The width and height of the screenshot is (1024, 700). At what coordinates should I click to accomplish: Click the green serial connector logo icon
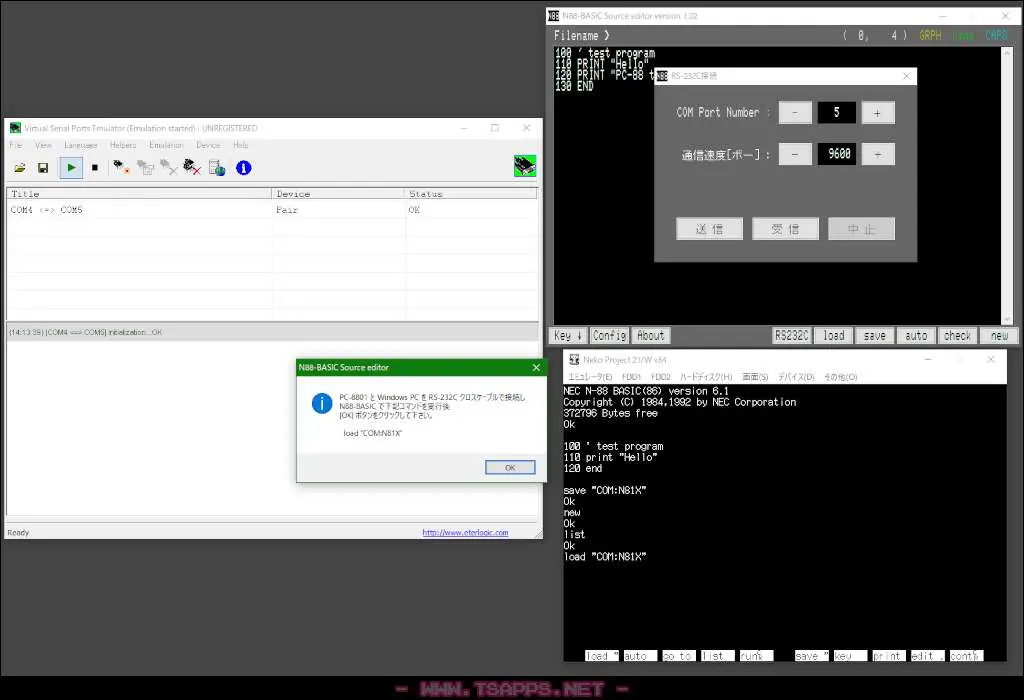click(x=525, y=166)
